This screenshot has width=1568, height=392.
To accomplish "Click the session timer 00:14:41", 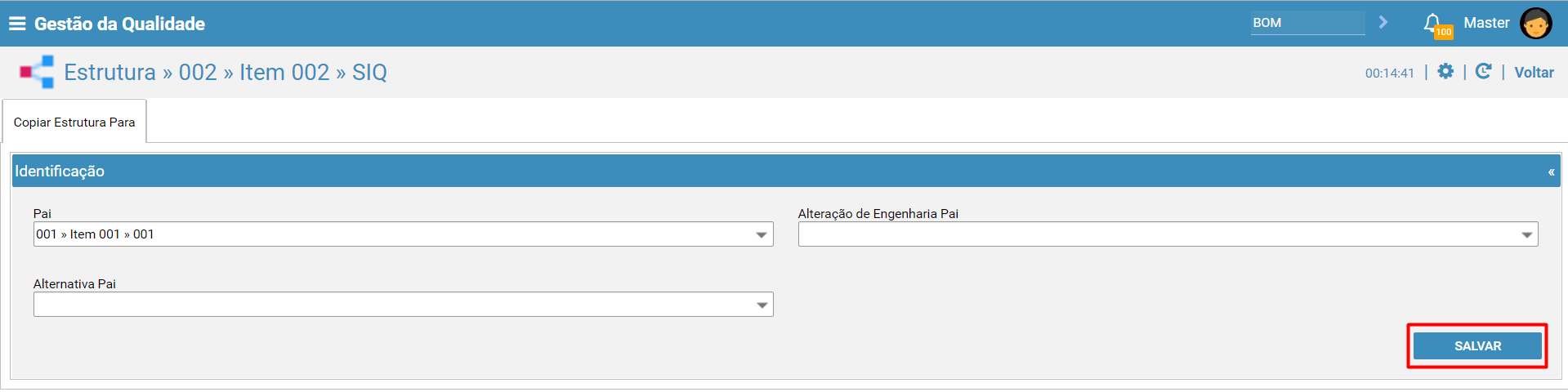I will click(x=1389, y=73).
